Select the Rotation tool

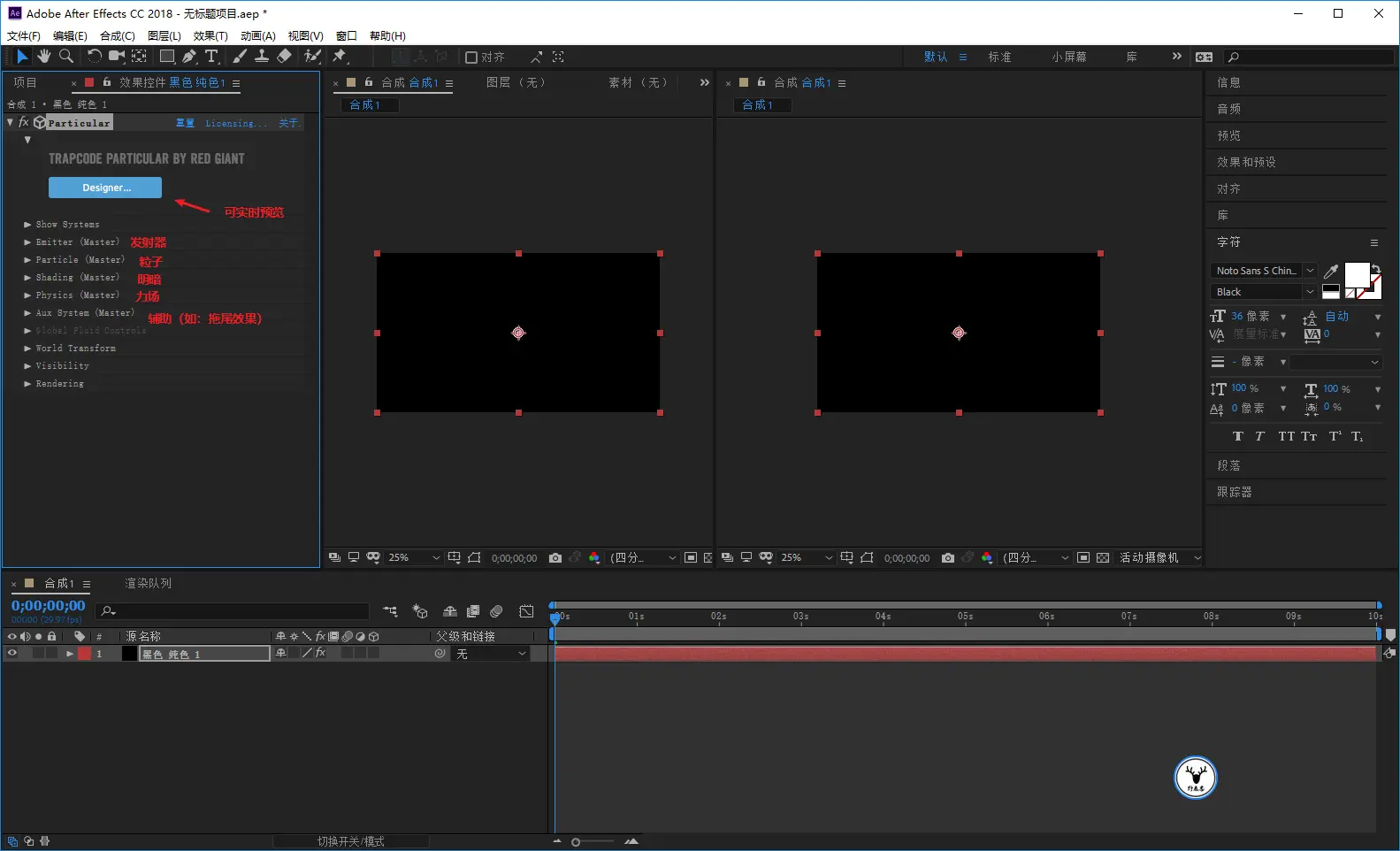[94, 57]
